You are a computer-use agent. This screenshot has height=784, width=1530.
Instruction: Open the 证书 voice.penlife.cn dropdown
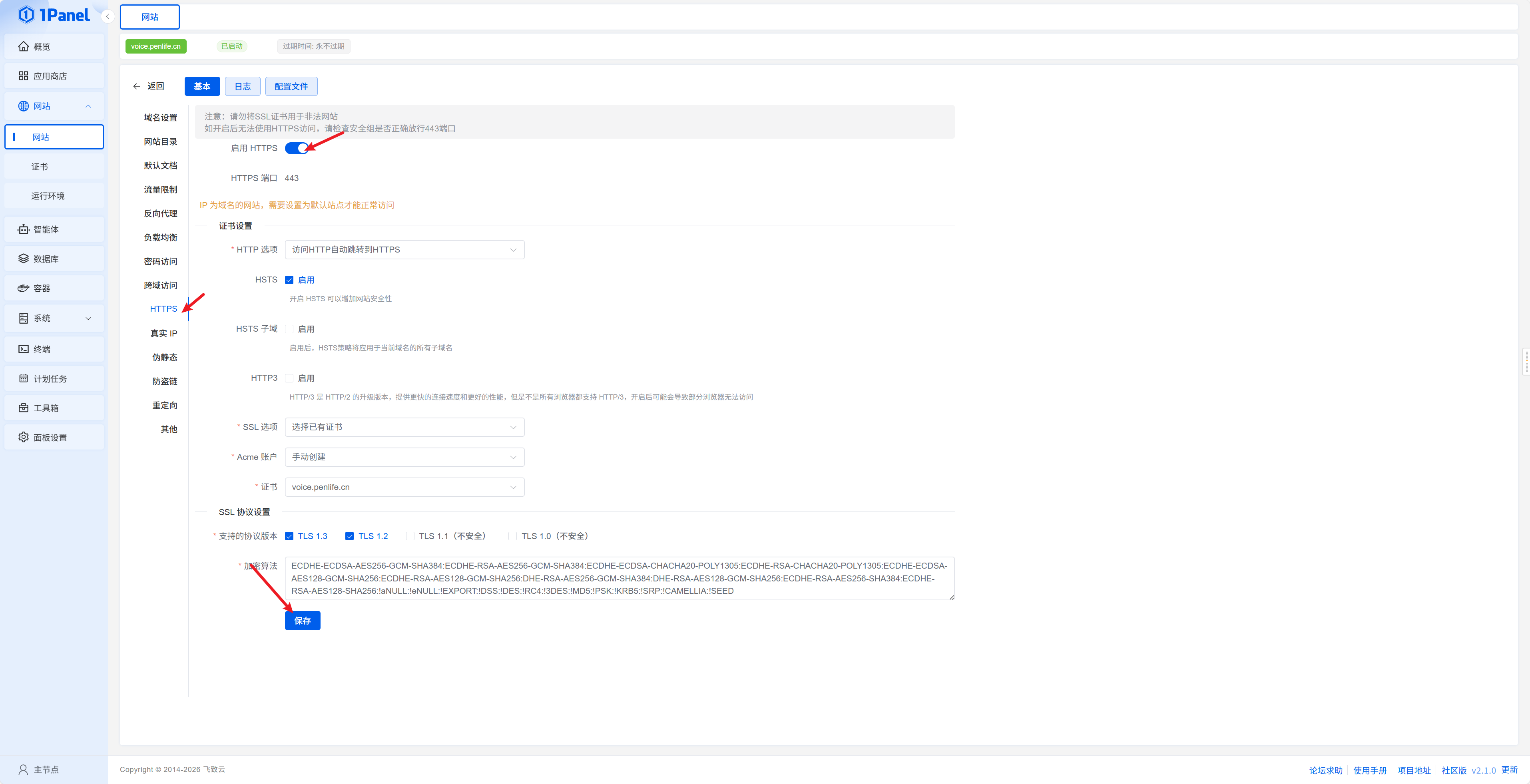(x=404, y=487)
